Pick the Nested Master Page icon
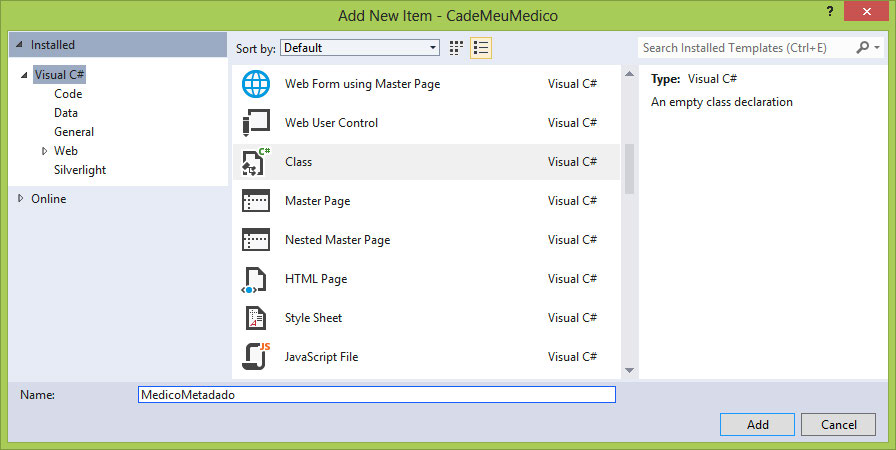The height and width of the screenshot is (450, 896). (256, 240)
